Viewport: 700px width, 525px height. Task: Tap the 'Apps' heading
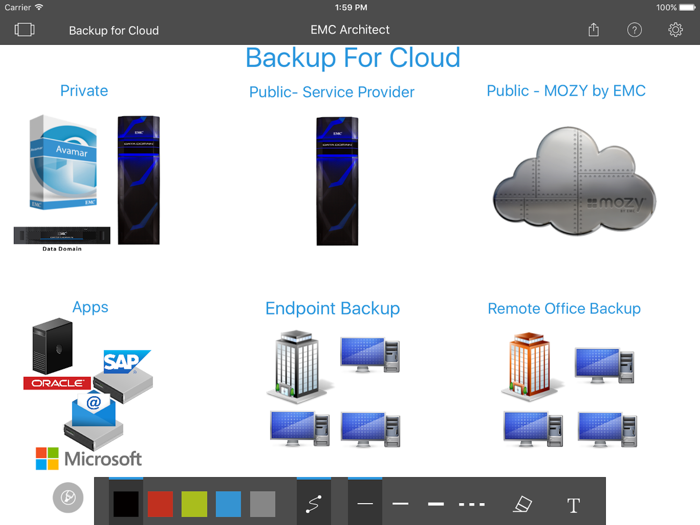pos(90,308)
